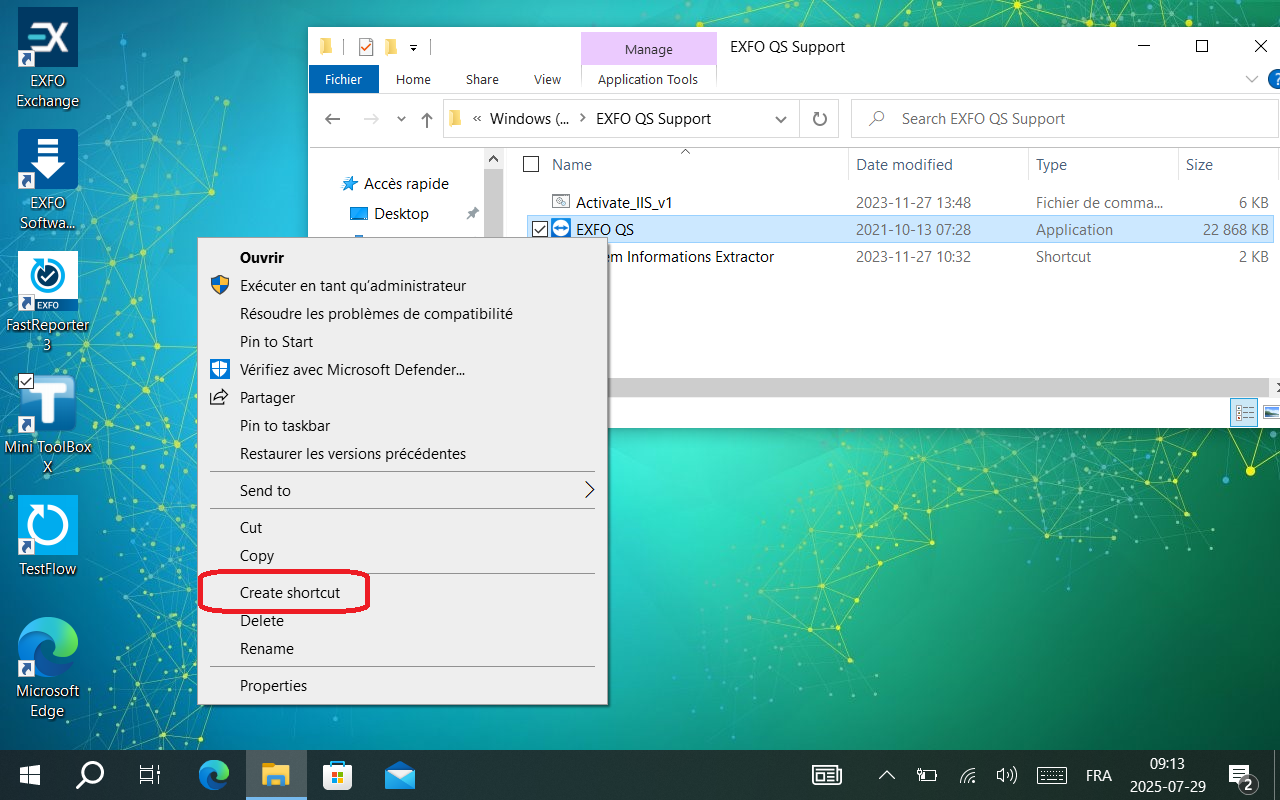This screenshot has height=800, width=1280.
Task: Open taskbar Search magnifier
Action: tap(90, 775)
